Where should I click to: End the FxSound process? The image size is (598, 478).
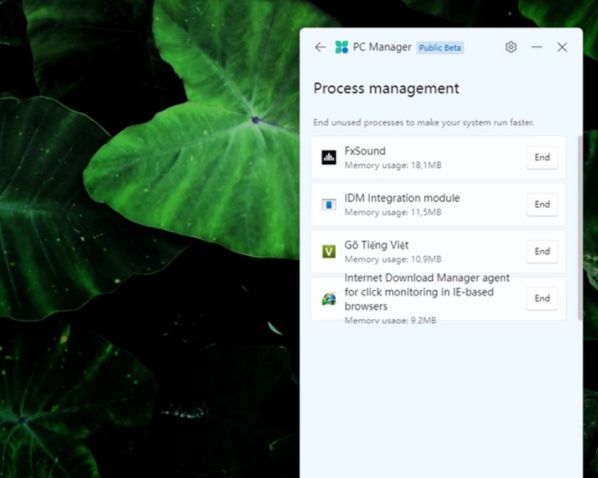click(542, 157)
